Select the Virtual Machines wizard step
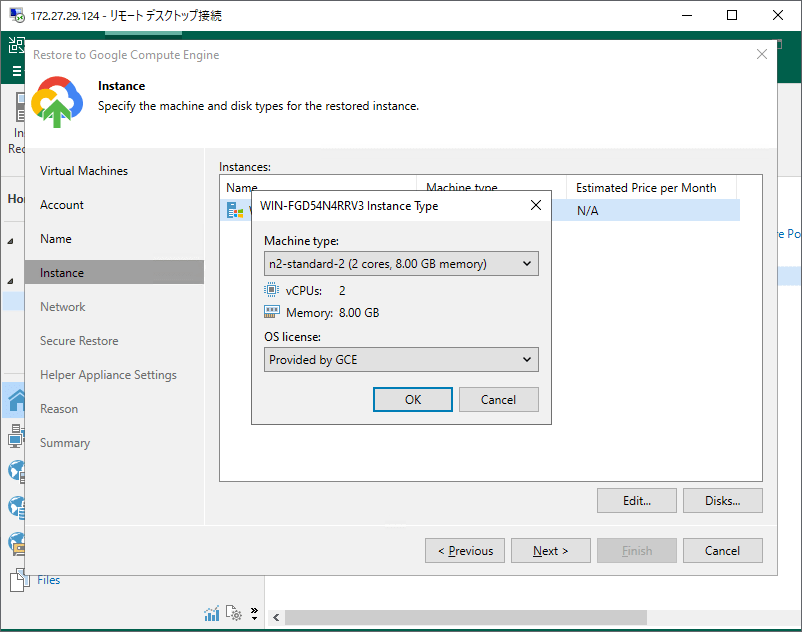This screenshot has height=632, width=802. [x=84, y=171]
